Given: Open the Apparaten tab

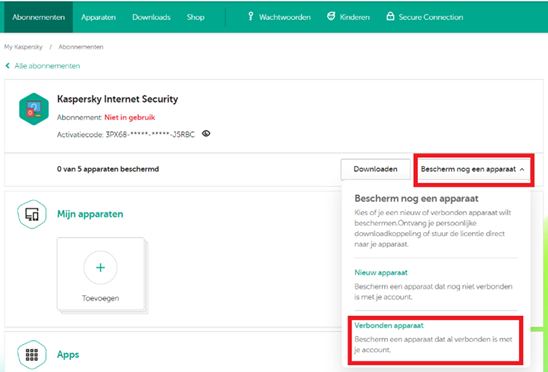Looking at the screenshot, I should click(x=98, y=17).
